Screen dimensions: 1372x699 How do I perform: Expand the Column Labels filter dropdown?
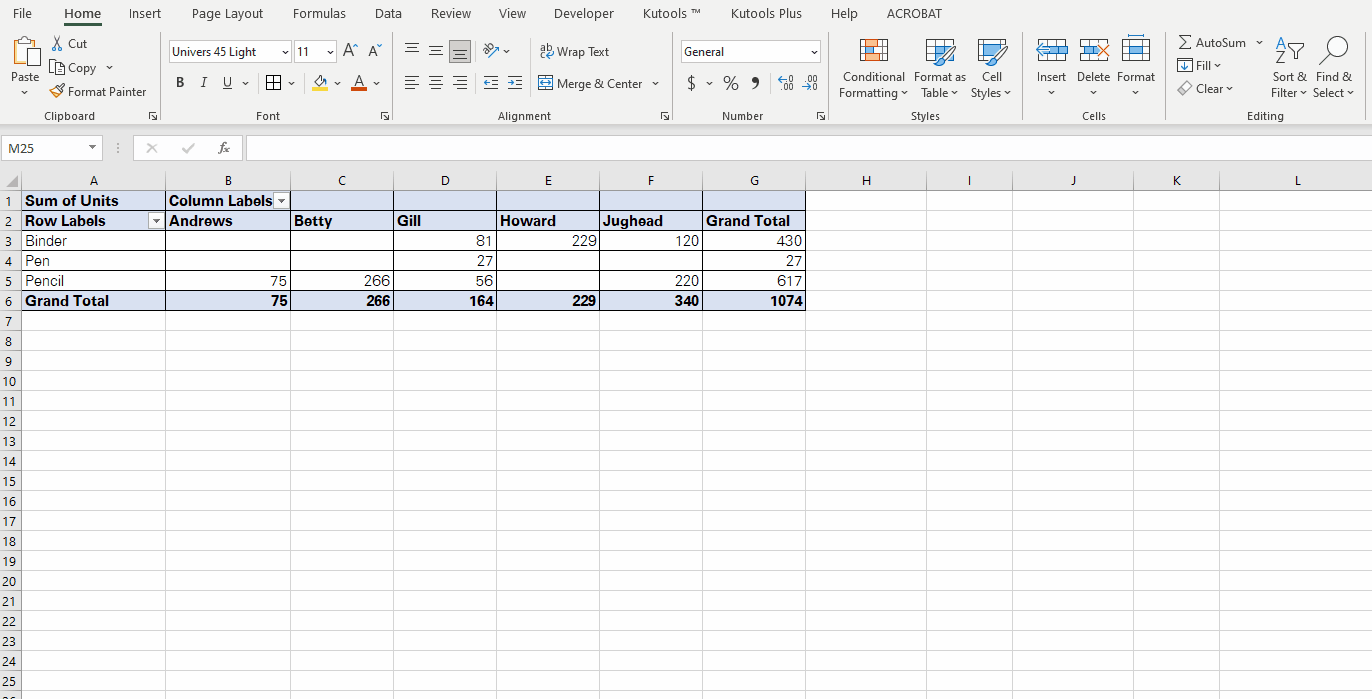tap(282, 201)
